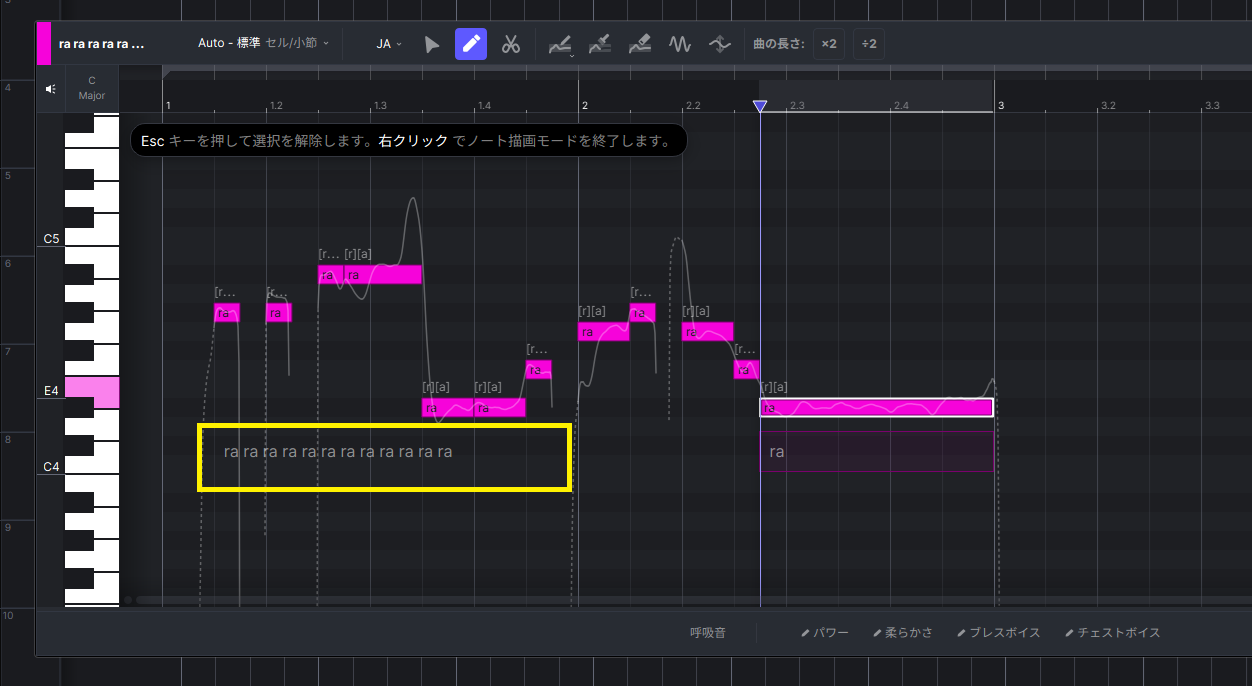Open the パワー parameter tab
This screenshot has width=1252, height=686.
pyautogui.click(x=825, y=633)
